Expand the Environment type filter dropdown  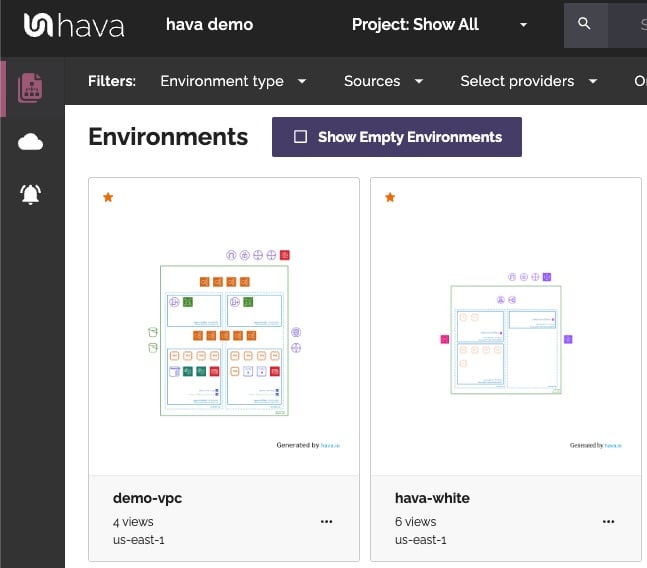(233, 81)
